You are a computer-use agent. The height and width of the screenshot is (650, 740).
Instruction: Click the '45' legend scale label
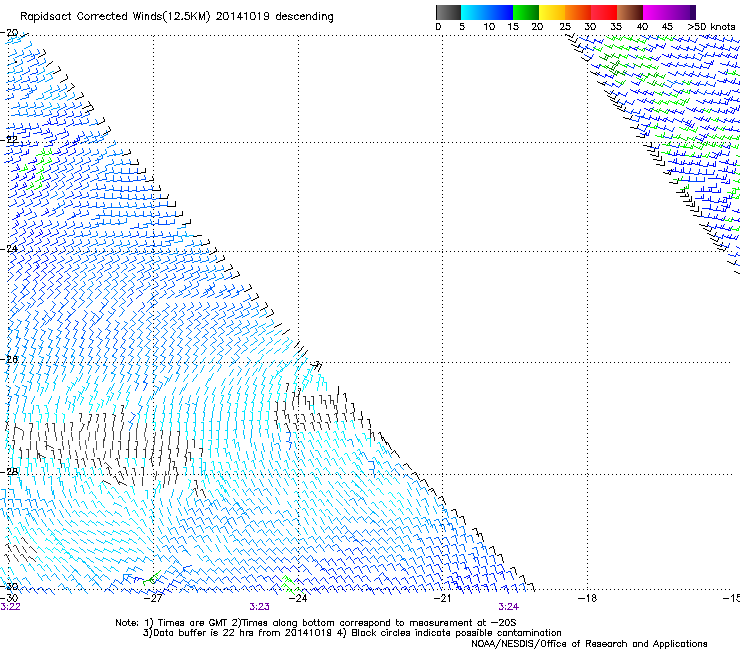(x=667, y=27)
